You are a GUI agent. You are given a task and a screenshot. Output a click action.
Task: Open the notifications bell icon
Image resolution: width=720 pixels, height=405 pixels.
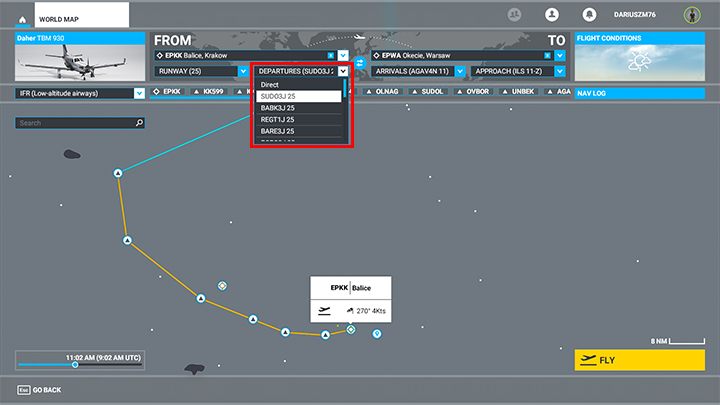pos(589,15)
